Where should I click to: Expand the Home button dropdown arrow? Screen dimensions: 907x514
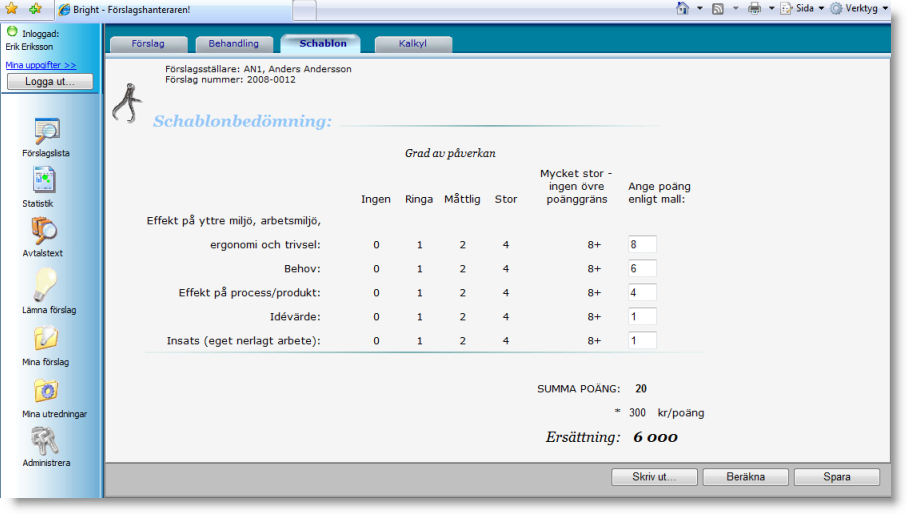click(x=700, y=9)
